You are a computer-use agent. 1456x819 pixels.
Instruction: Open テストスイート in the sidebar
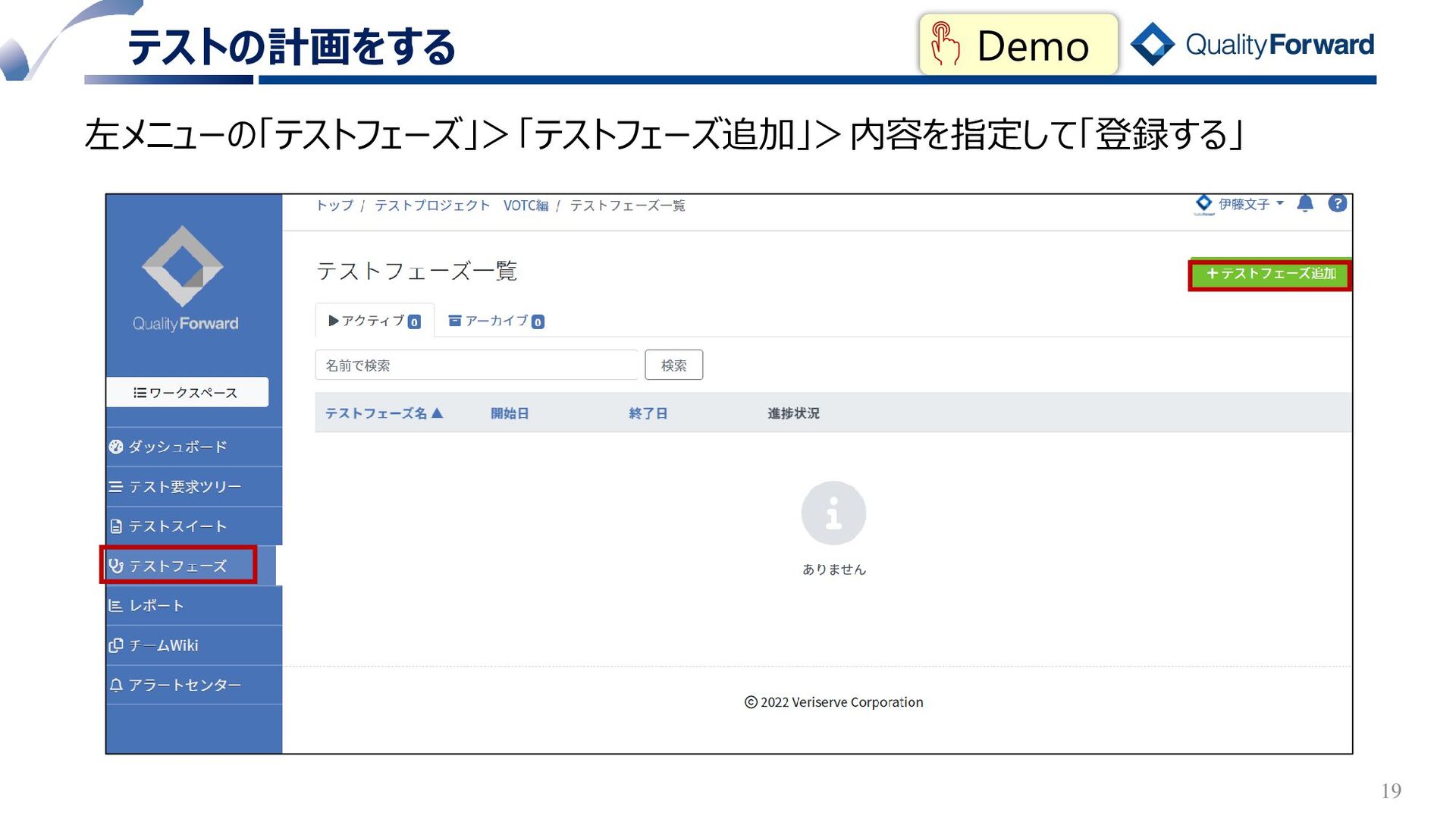[177, 526]
